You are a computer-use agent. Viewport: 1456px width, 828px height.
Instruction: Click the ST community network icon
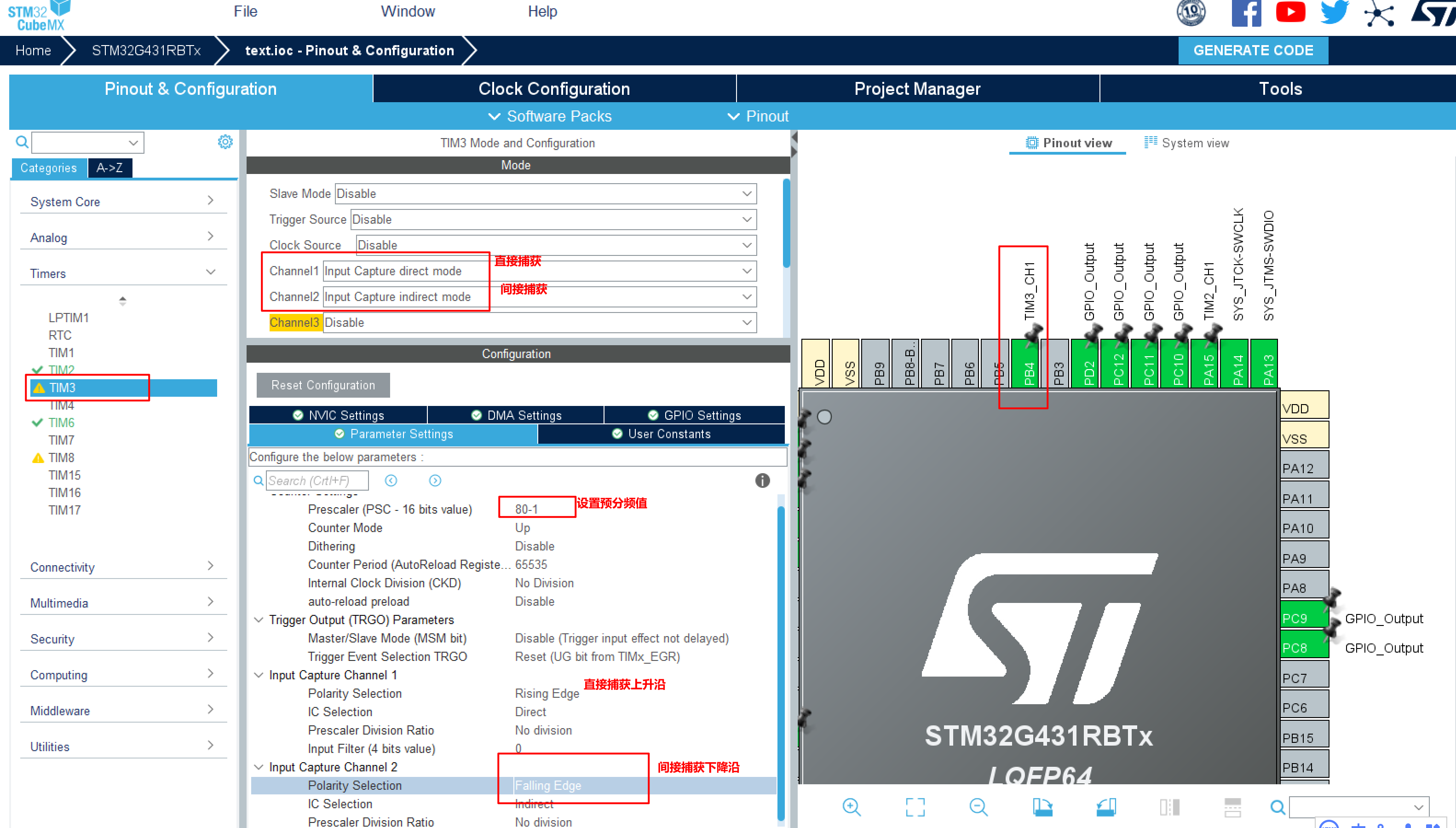[1379, 13]
